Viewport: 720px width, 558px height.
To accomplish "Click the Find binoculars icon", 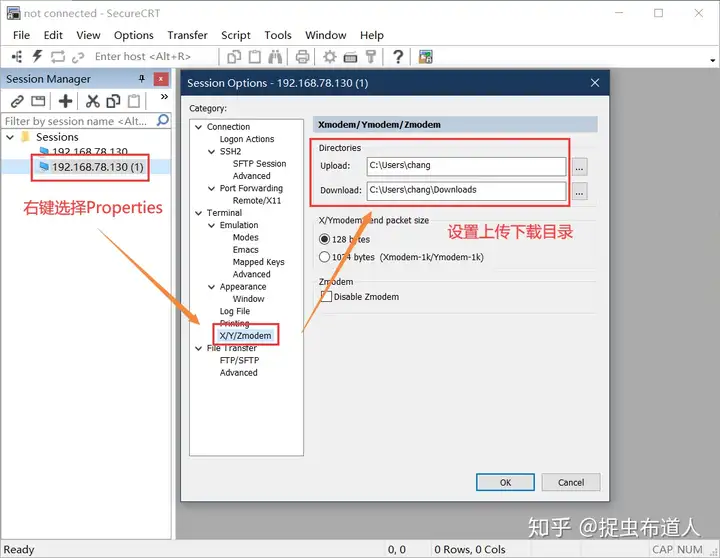I will 275,56.
